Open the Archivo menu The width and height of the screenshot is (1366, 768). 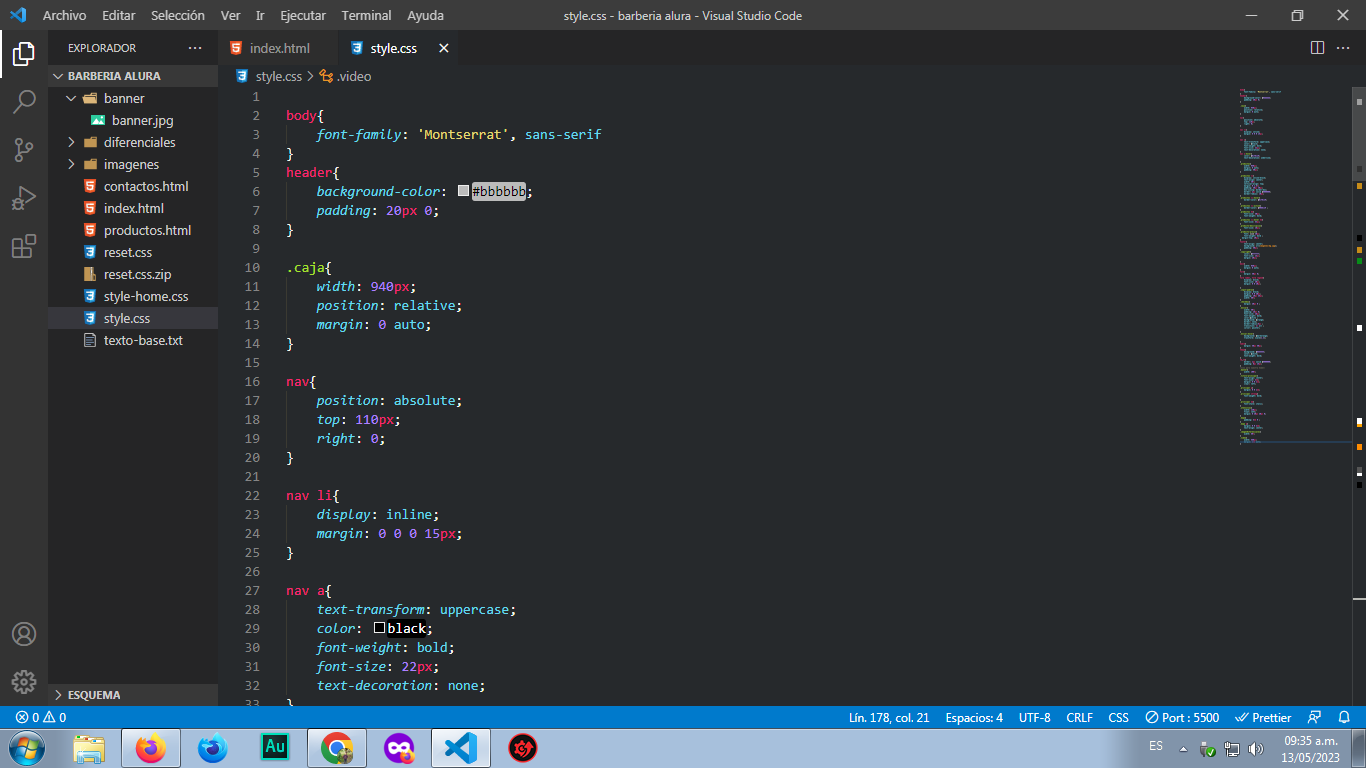coord(64,15)
